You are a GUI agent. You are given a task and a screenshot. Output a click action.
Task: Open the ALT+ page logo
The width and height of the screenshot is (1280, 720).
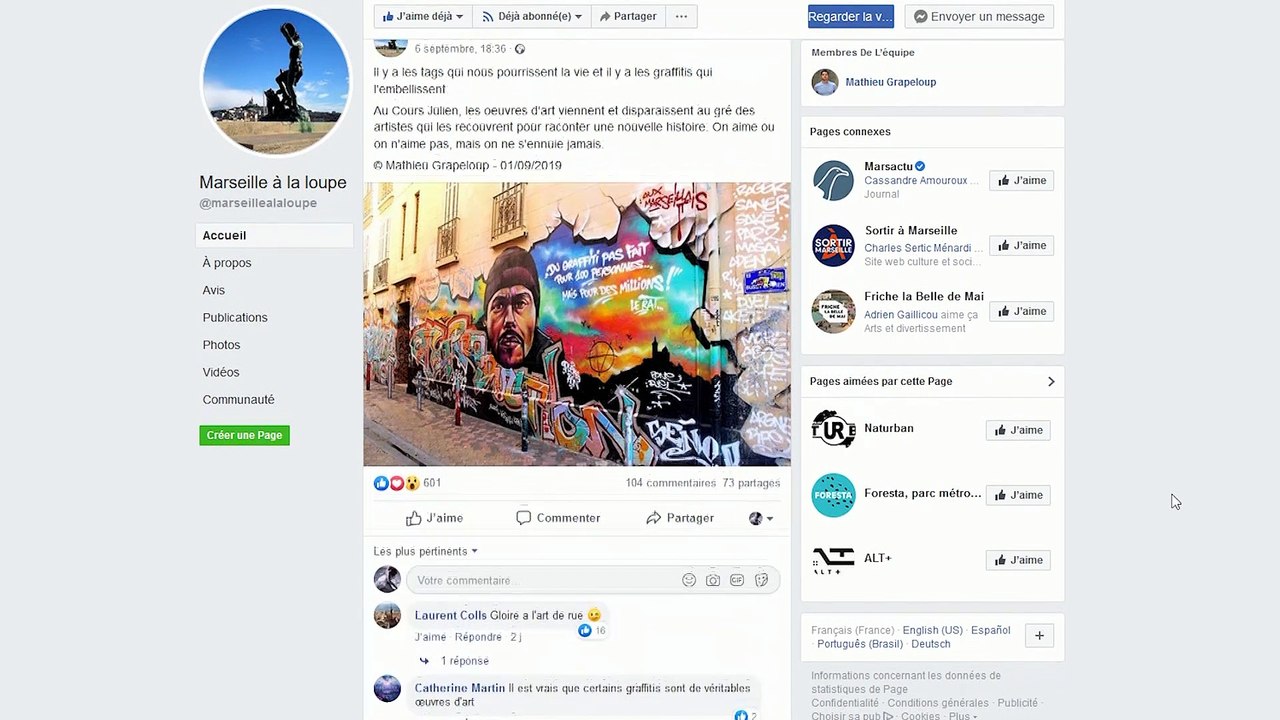(x=833, y=560)
